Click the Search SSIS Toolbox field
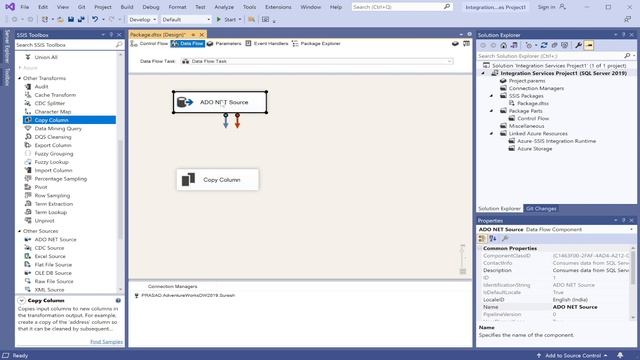This screenshot has width=640, height=360. point(69,45)
